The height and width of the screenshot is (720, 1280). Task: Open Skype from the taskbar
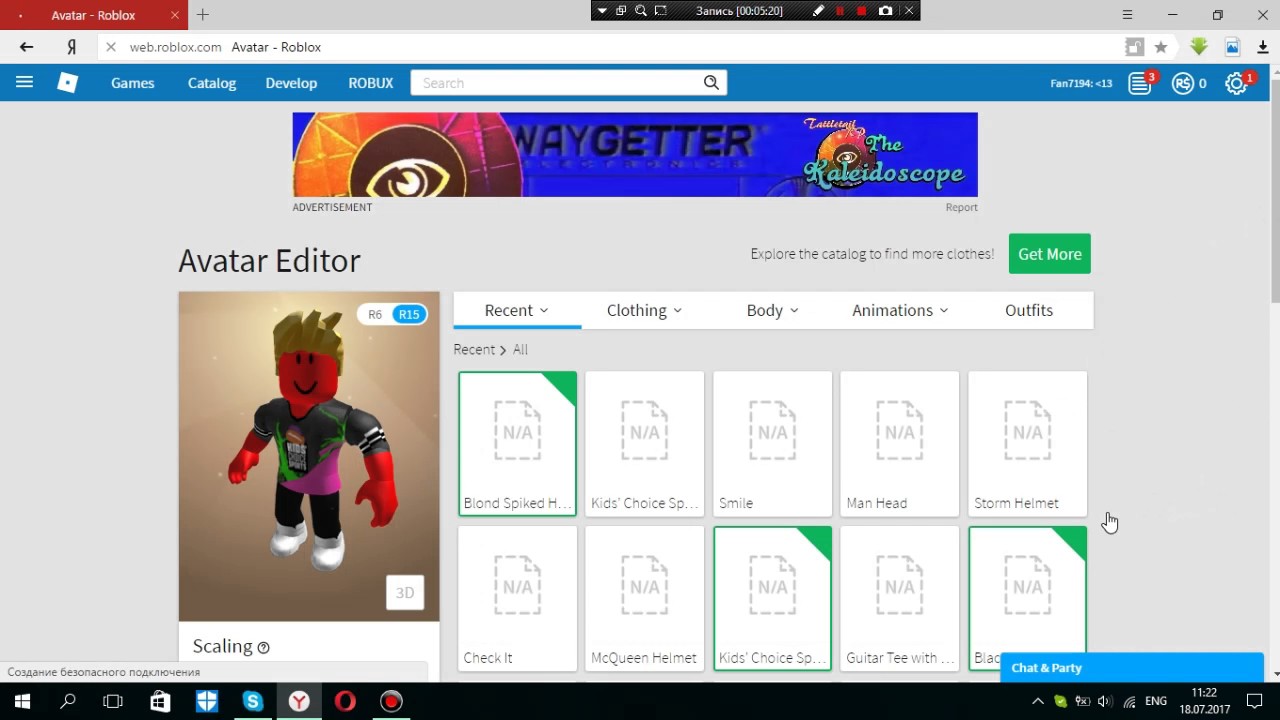252,701
